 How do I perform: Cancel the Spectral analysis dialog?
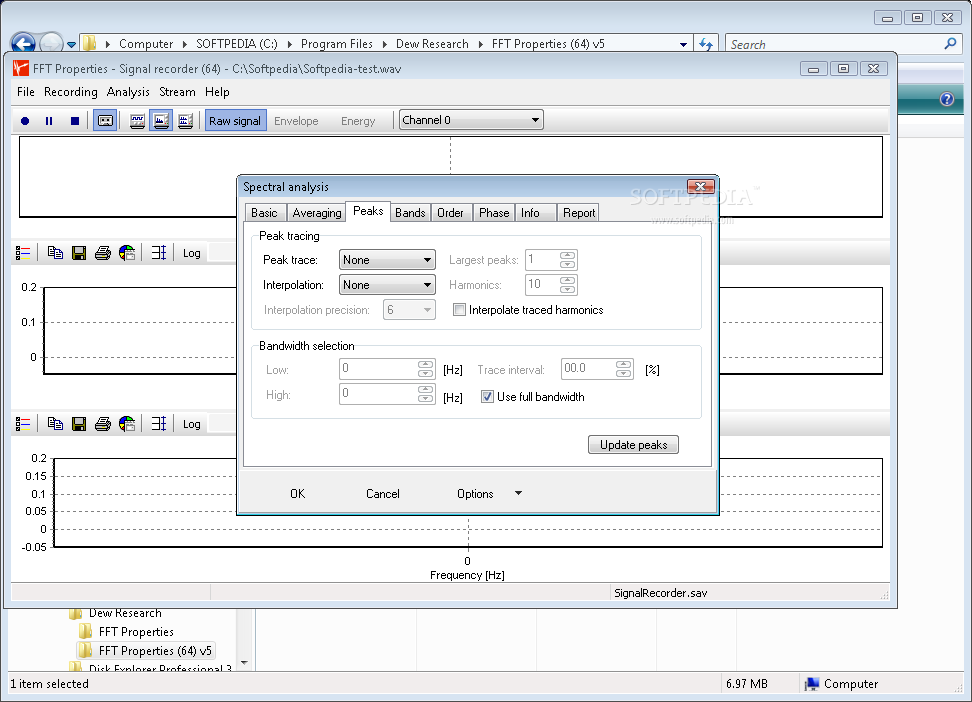pyautogui.click(x=382, y=494)
